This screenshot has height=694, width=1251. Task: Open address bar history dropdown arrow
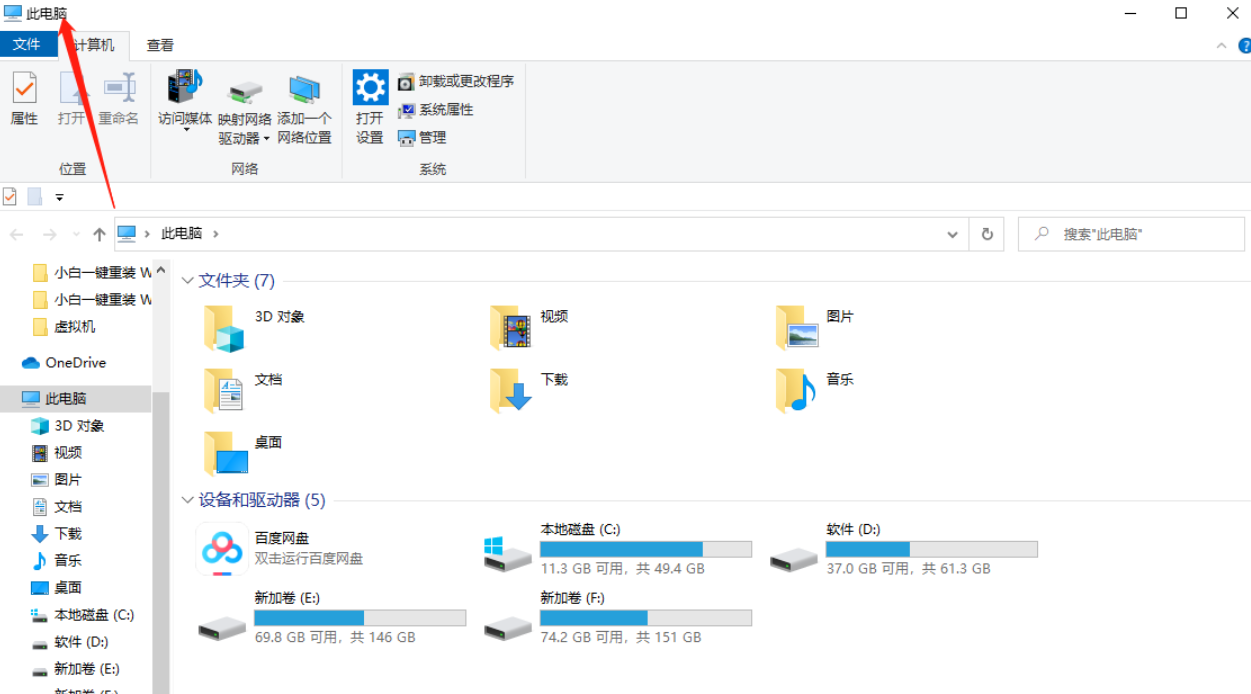pos(953,234)
